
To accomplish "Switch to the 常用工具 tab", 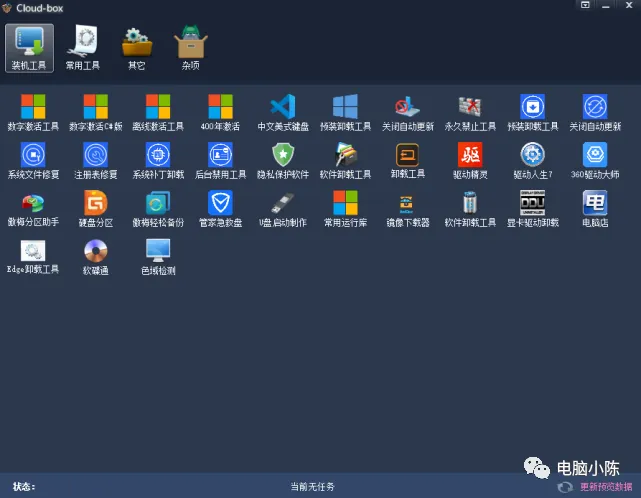I will click(83, 48).
